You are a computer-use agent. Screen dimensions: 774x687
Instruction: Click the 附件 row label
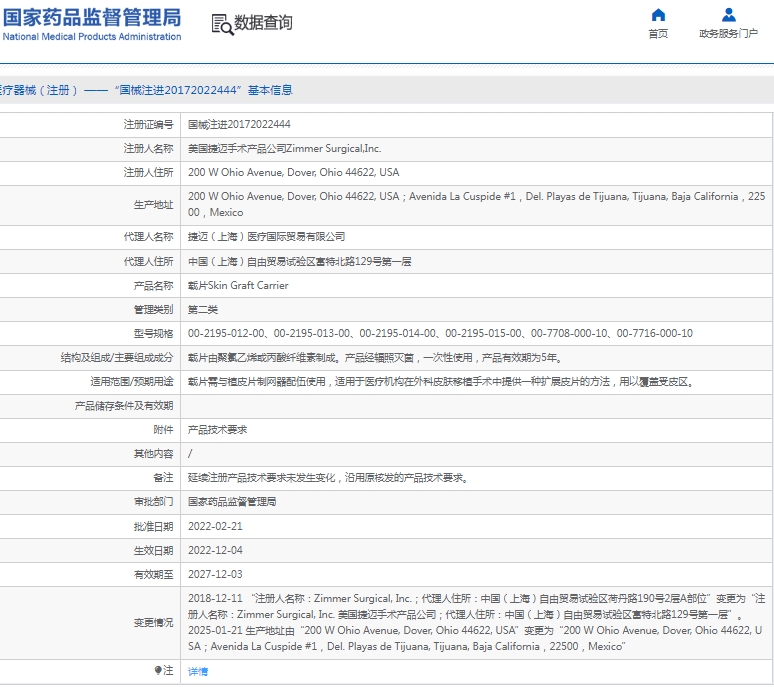[163, 430]
